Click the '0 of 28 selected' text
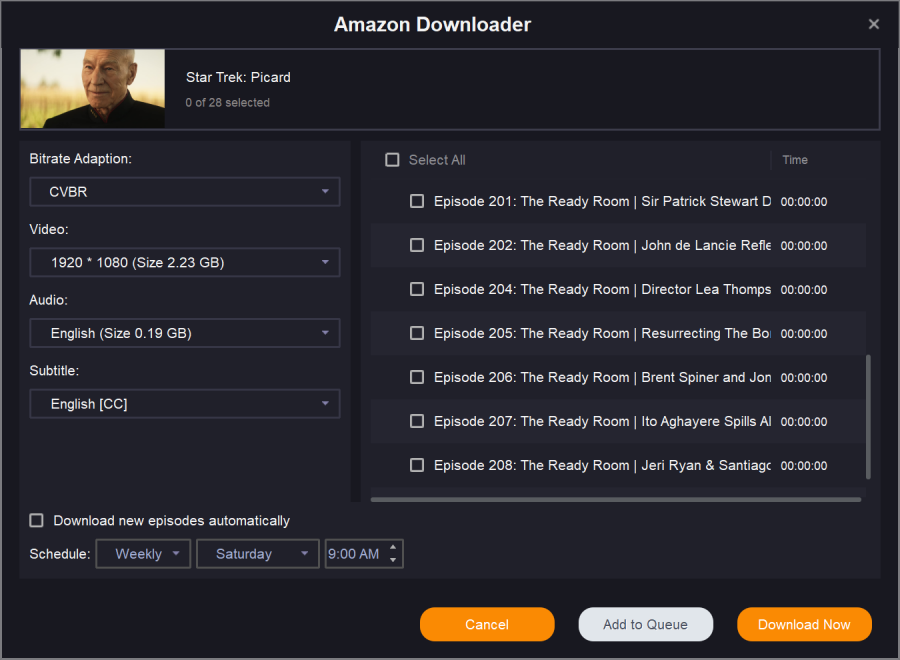Viewport: 900px width, 660px height. [x=227, y=103]
